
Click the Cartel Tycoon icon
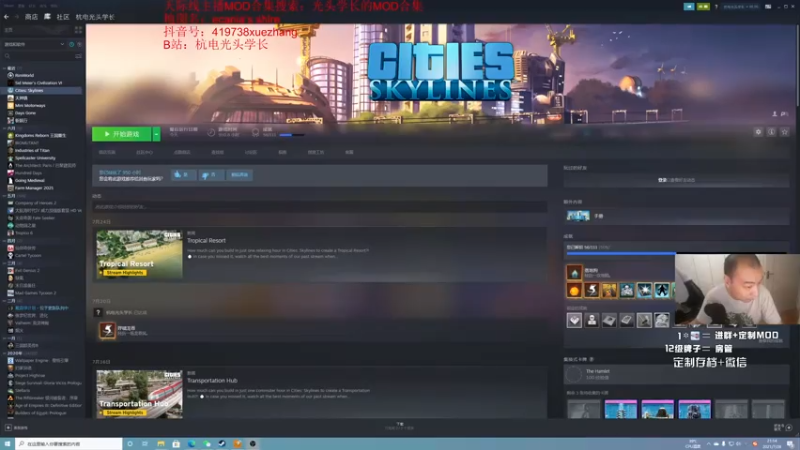(x=10, y=255)
